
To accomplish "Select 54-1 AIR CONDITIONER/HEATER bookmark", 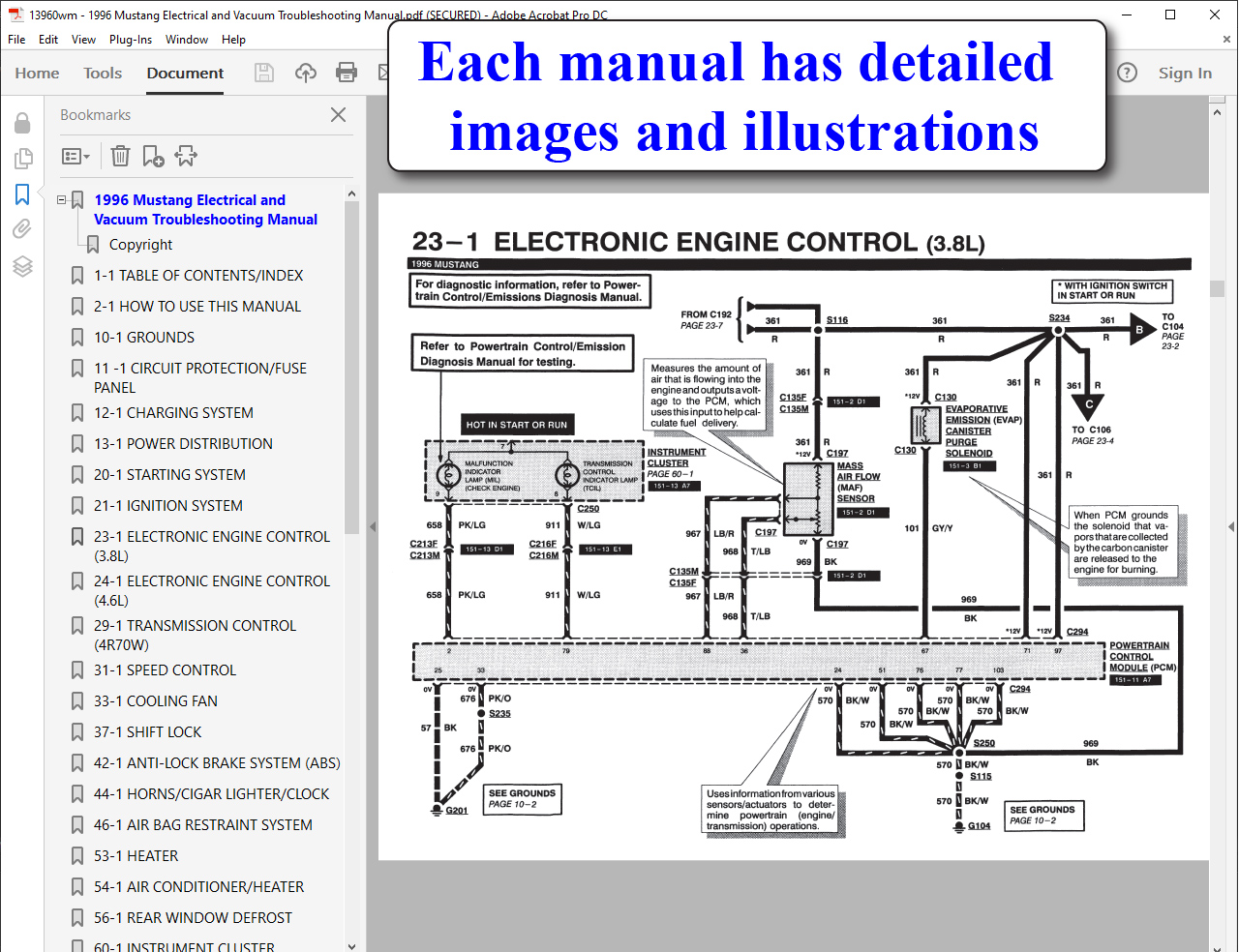I will 198,887.
